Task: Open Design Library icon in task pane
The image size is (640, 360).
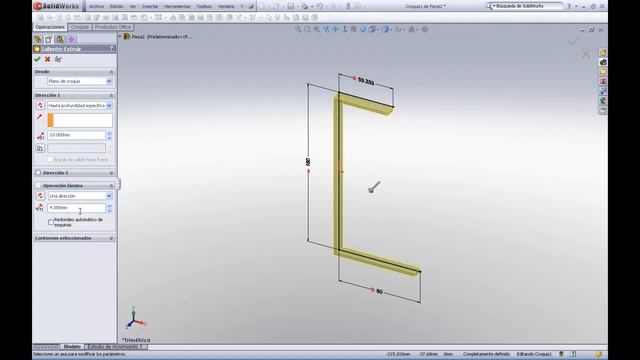Action: point(603,62)
